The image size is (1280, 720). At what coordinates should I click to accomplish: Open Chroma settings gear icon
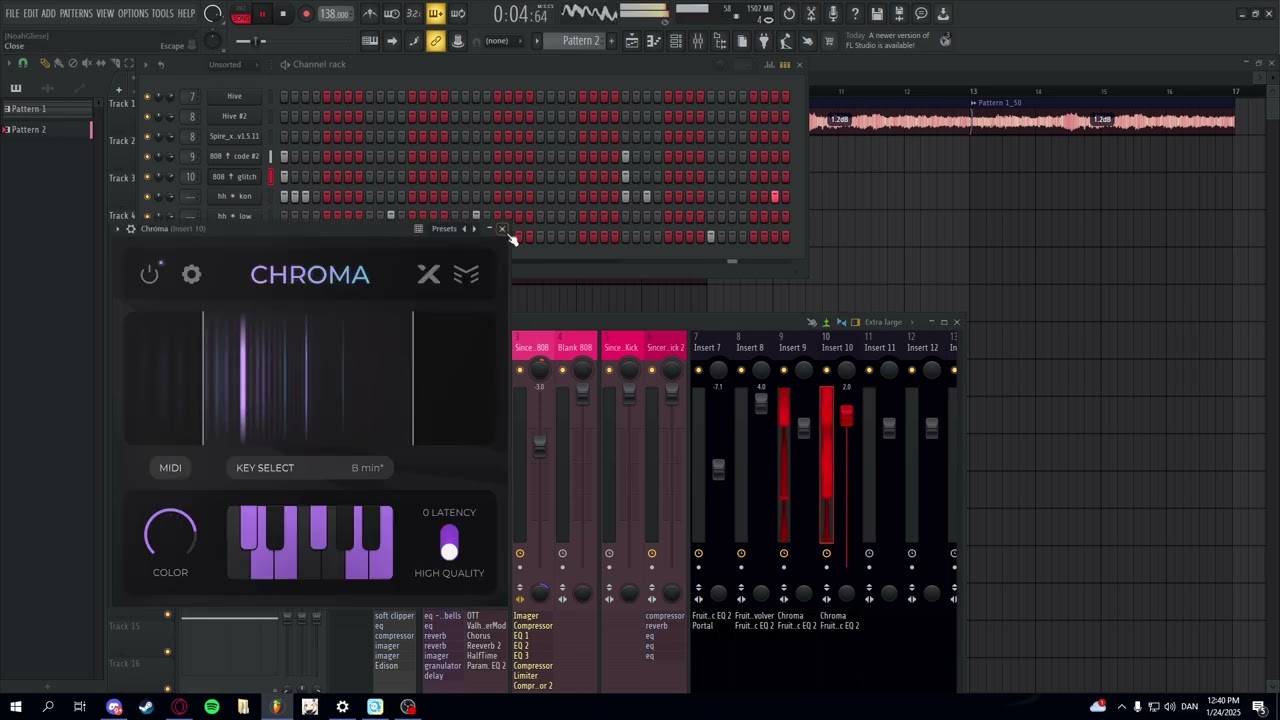click(x=191, y=274)
